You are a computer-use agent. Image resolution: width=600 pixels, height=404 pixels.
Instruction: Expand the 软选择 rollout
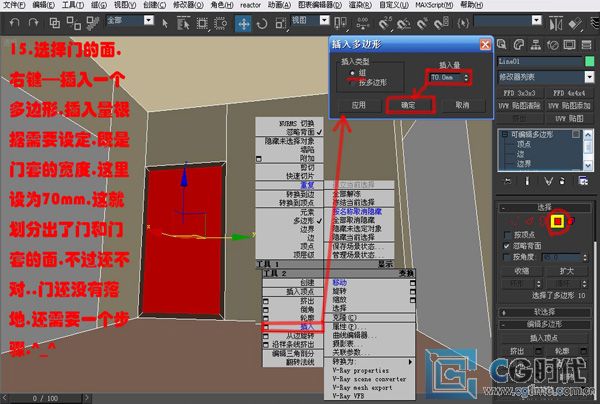544,312
